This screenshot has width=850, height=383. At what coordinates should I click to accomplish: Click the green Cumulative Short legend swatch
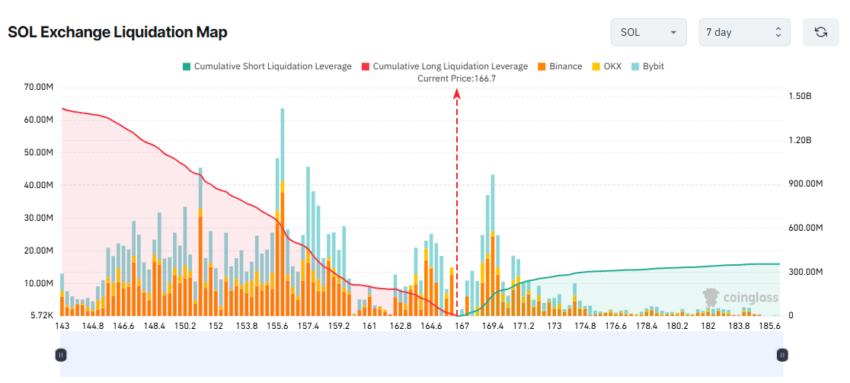pos(186,67)
